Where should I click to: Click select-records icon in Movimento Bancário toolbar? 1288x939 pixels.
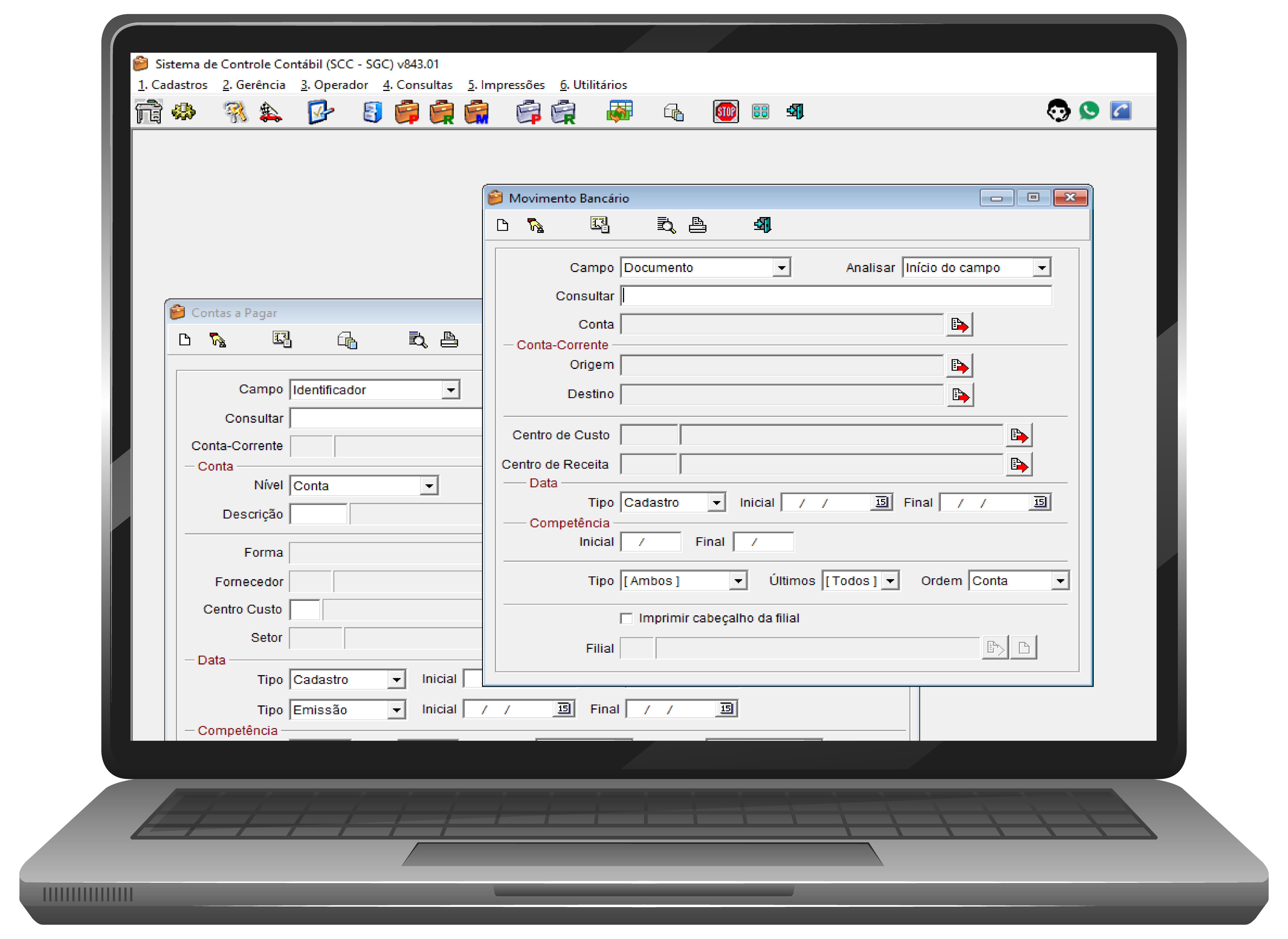click(x=599, y=225)
